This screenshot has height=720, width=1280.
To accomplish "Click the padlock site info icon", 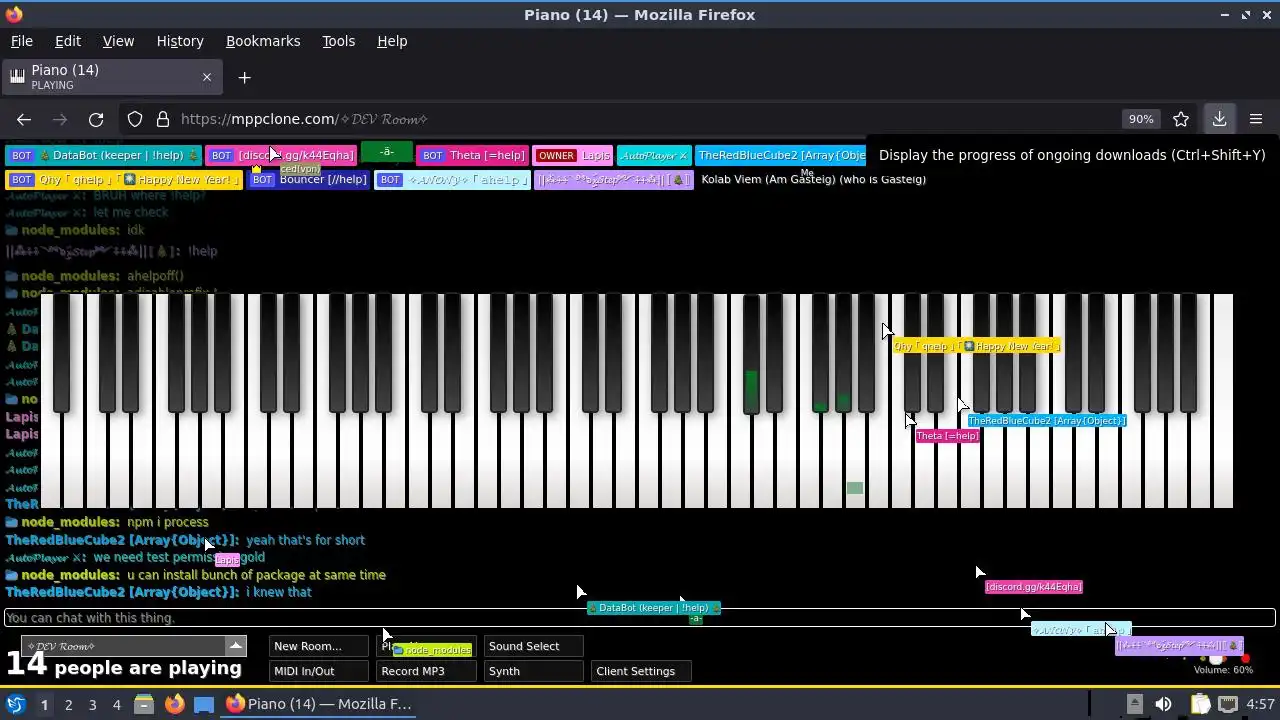I will [162, 119].
